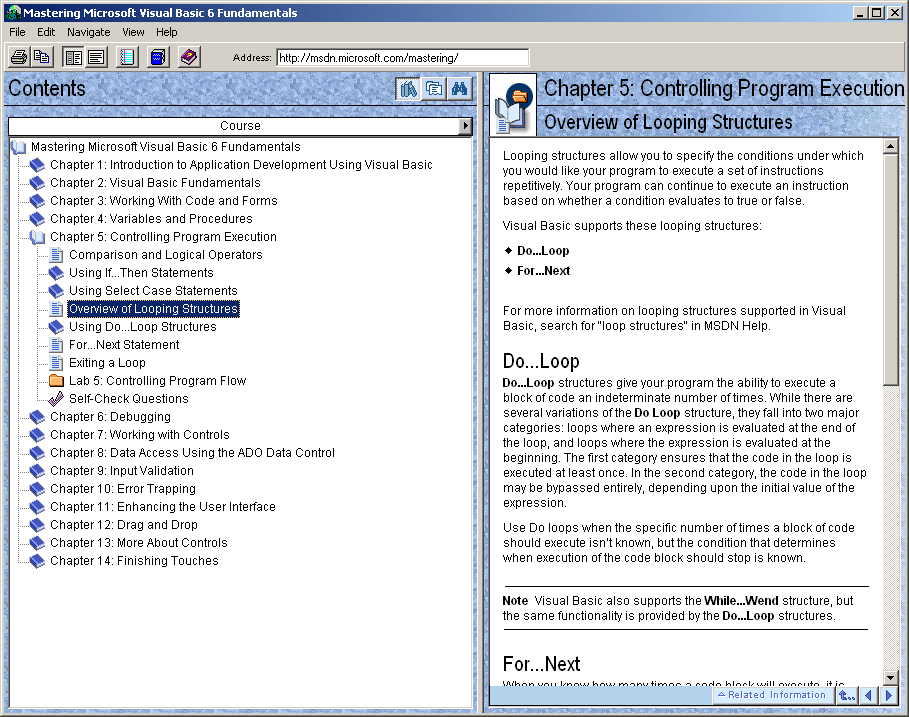
Task: Expand Chapter 1 book icon
Action: (37, 165)
